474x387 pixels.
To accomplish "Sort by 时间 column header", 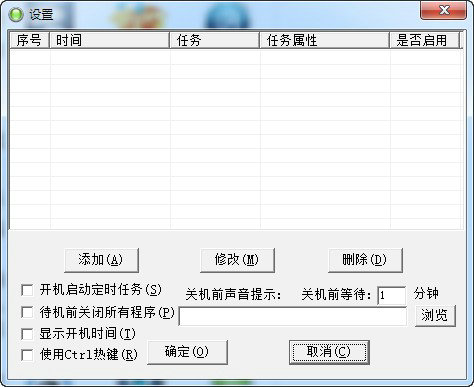I will pyautogui.click(x=109, y=40).
